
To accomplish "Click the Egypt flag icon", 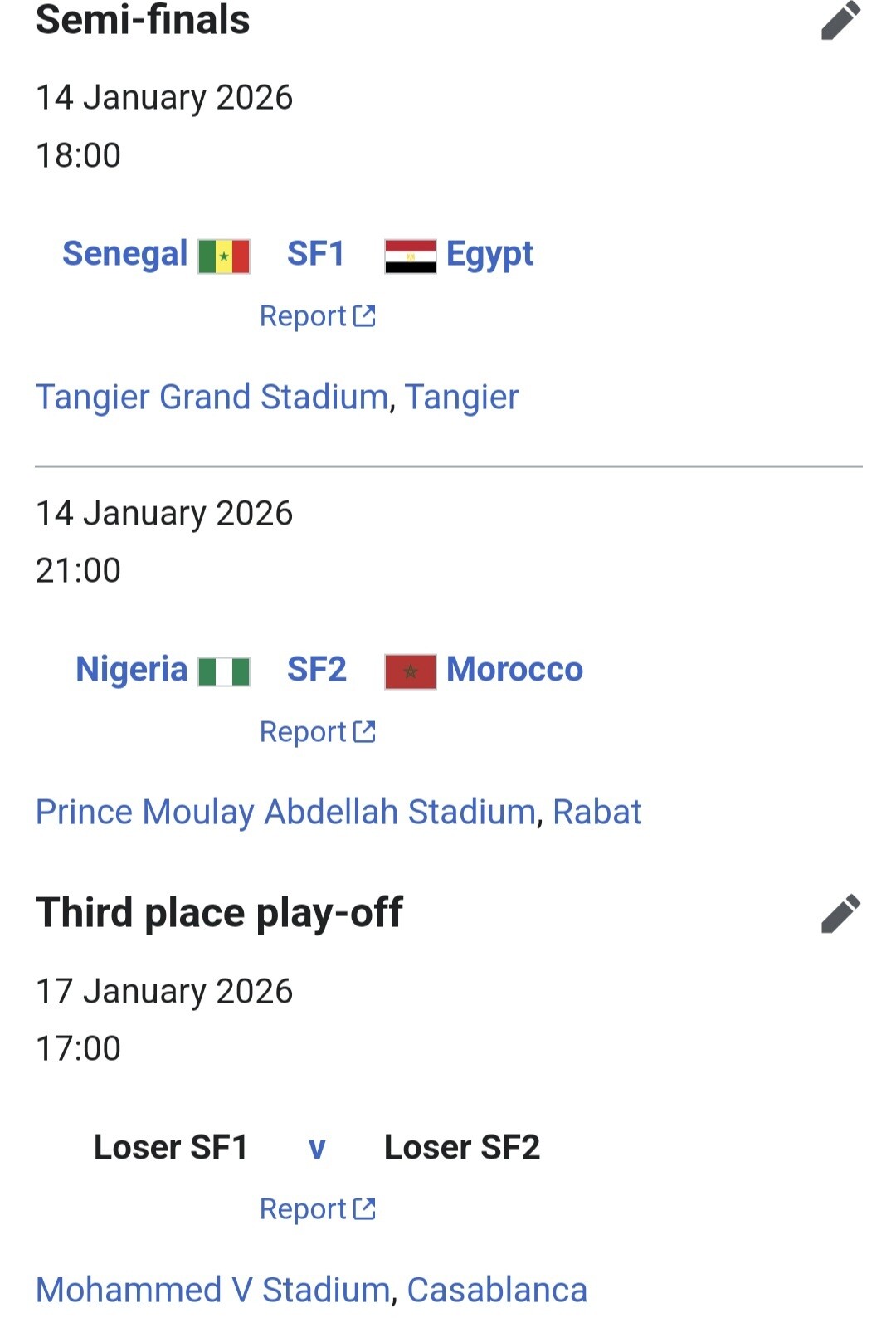I will (410, 256).
